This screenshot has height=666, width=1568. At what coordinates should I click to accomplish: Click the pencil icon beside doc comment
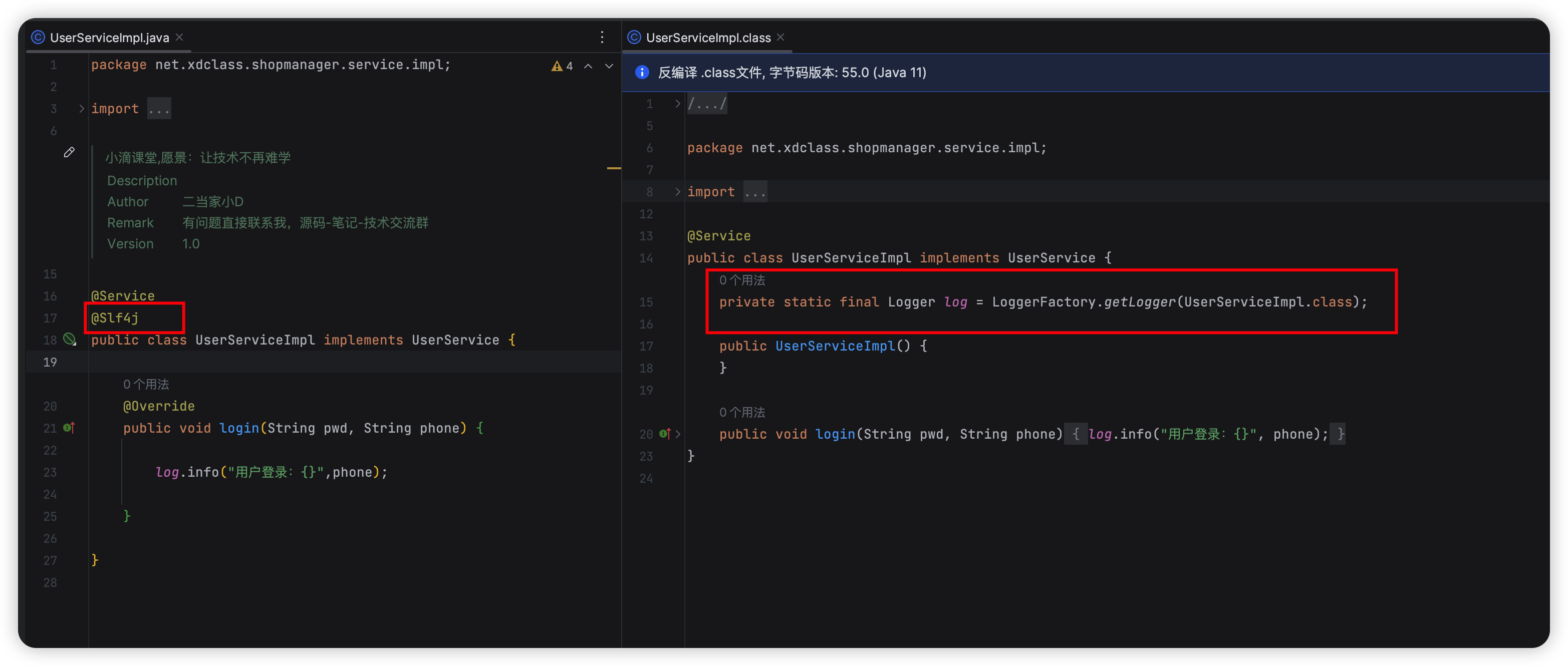point(69,152)
